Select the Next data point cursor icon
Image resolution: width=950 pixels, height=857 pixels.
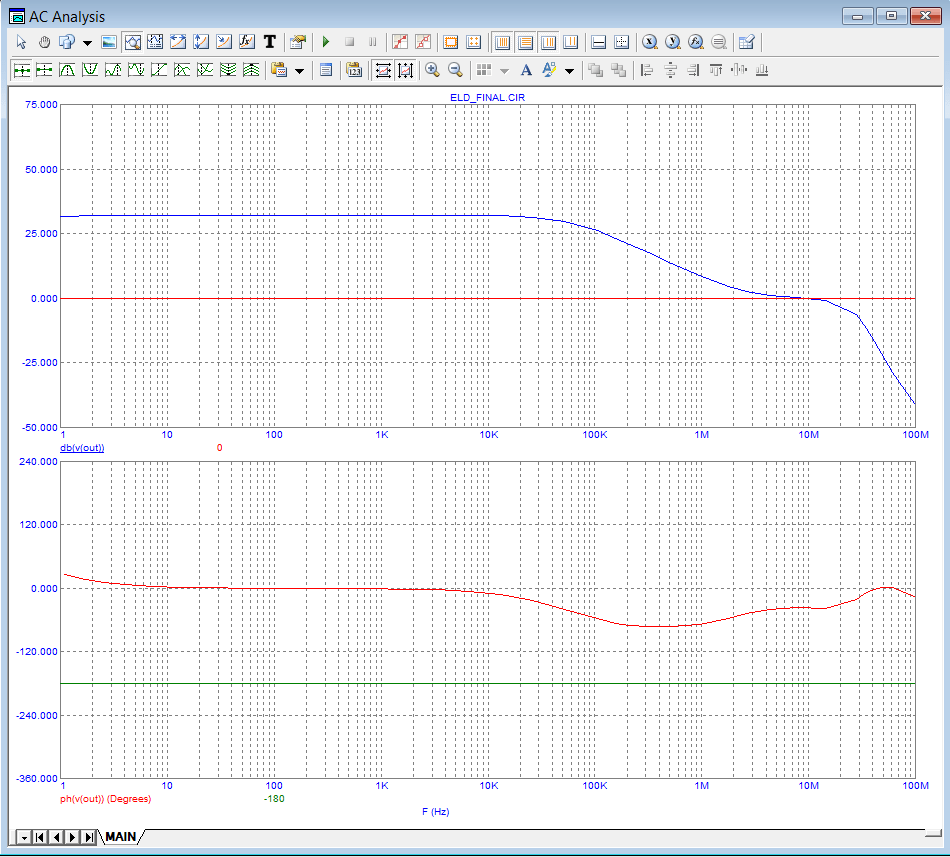click(x=22, y=70)
